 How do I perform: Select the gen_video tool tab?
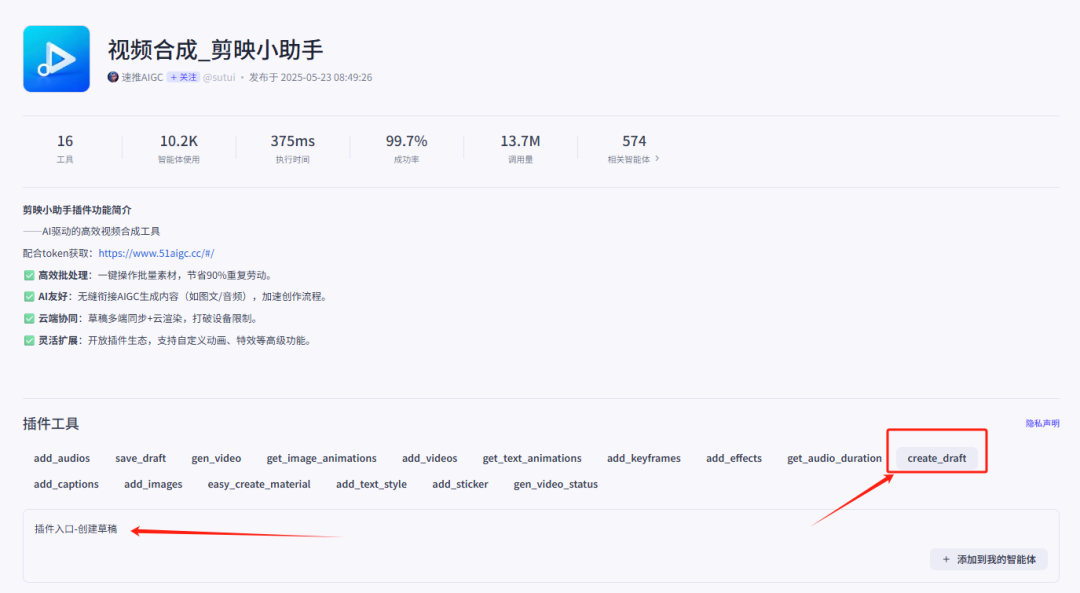(216, 458)
